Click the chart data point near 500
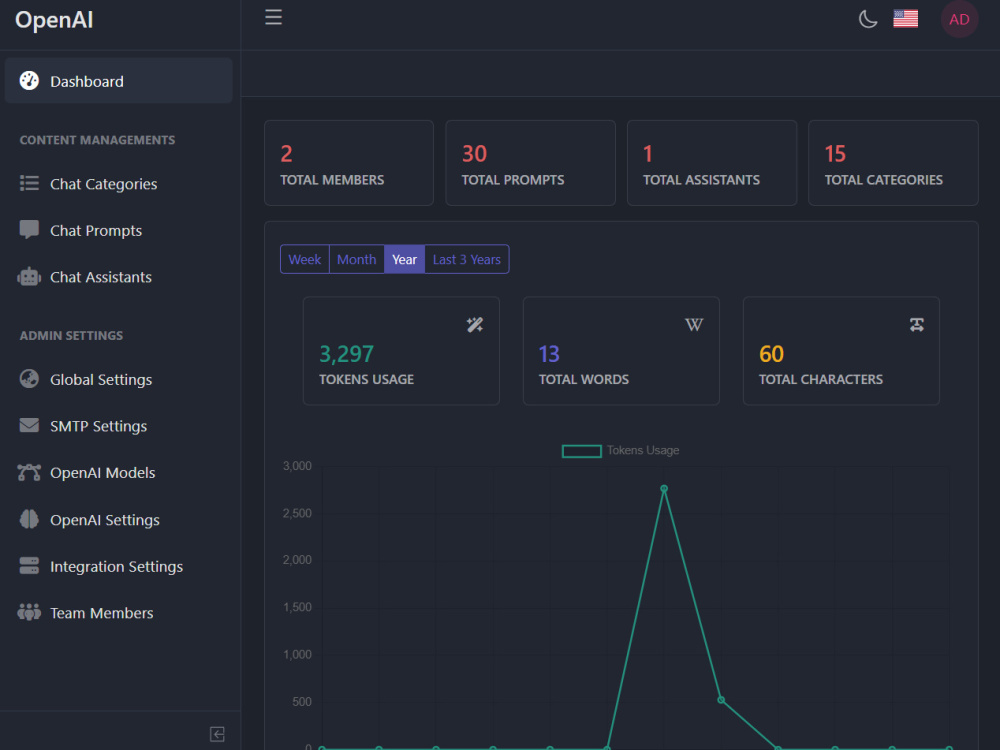 click(x=721, y=700)
